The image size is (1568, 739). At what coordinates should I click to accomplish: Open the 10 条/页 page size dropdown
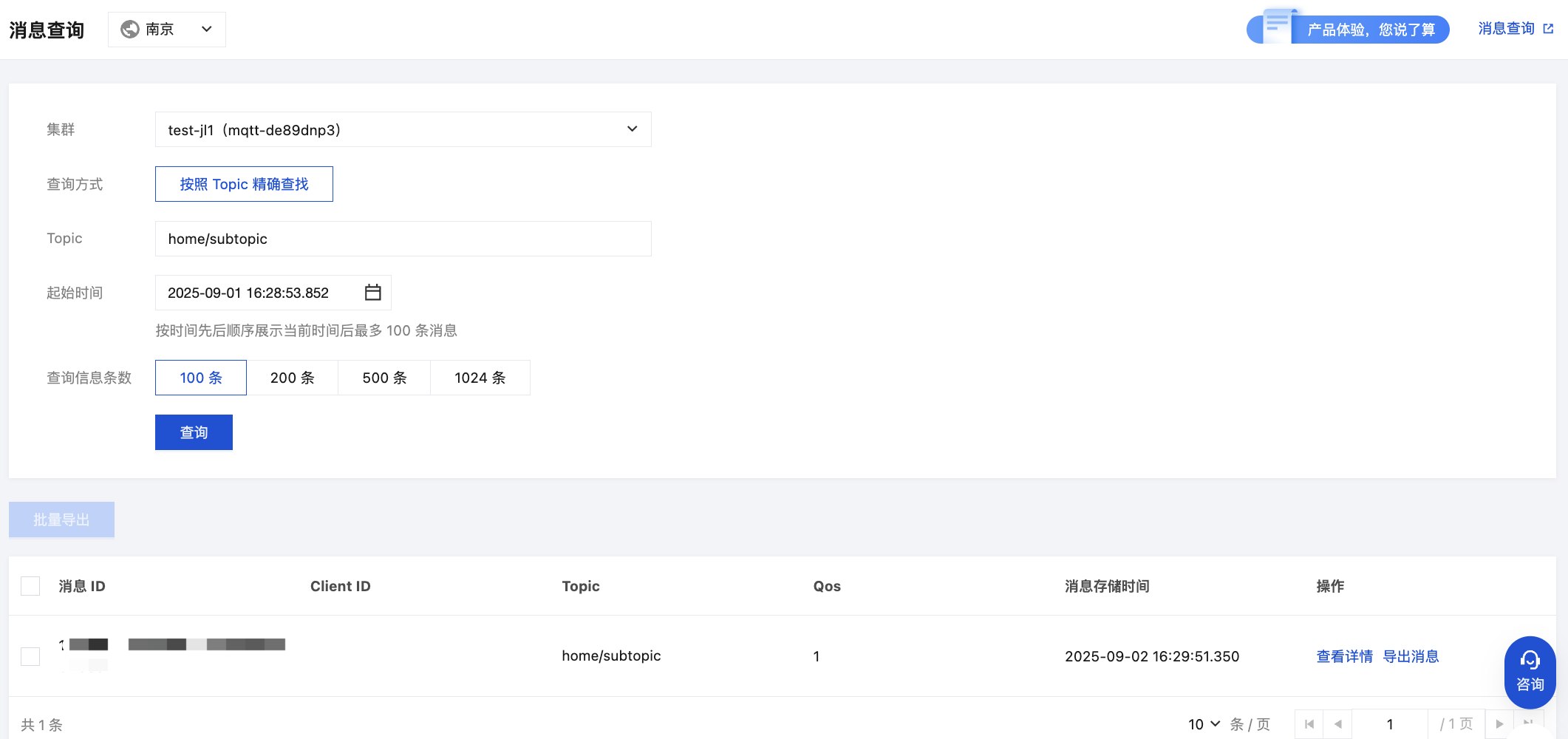click(x=1204, y=724)
